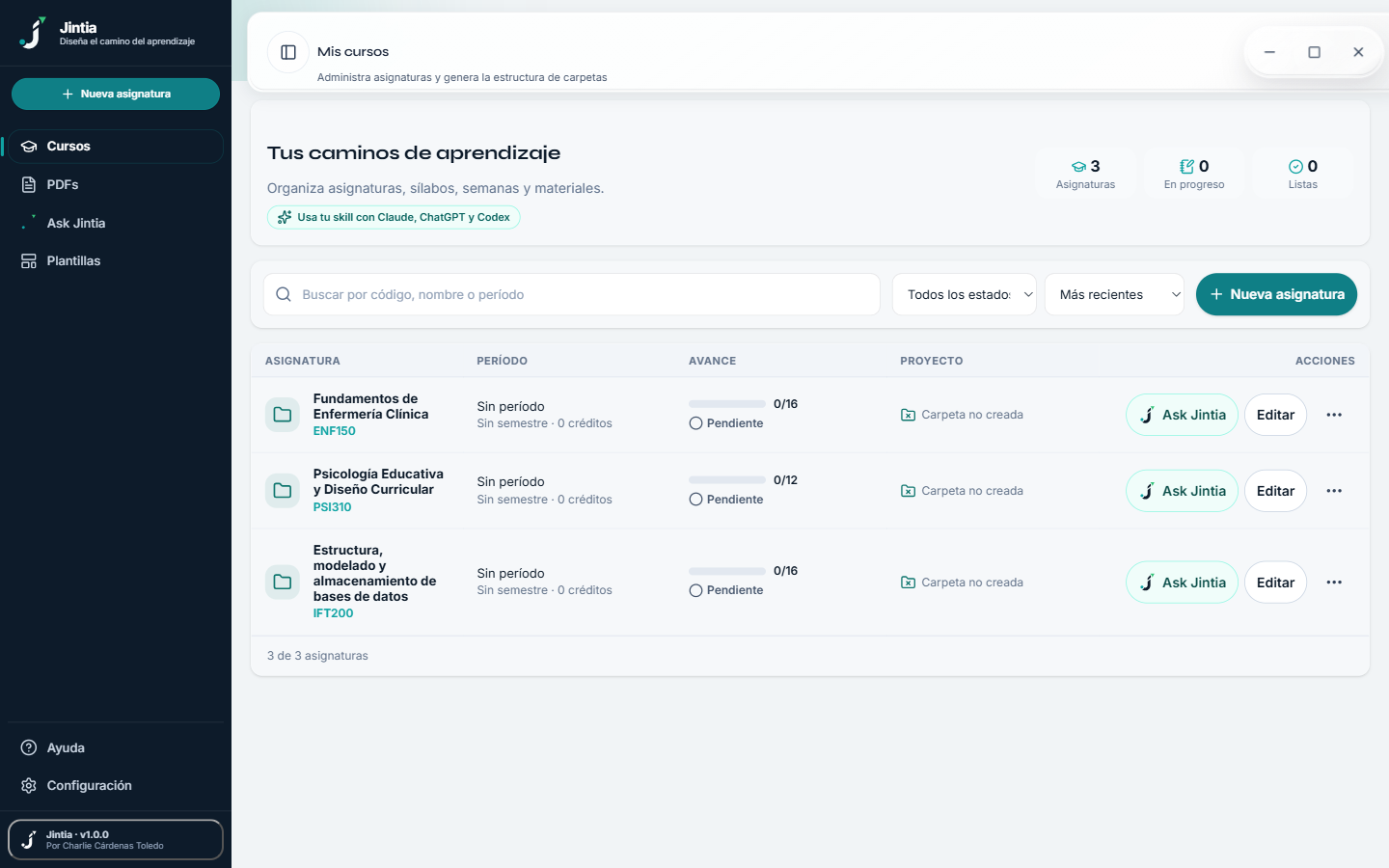Click sidebar Nueva asignatura button
The height and width of the screenshot is (868, 1389).
pos(116,94)
